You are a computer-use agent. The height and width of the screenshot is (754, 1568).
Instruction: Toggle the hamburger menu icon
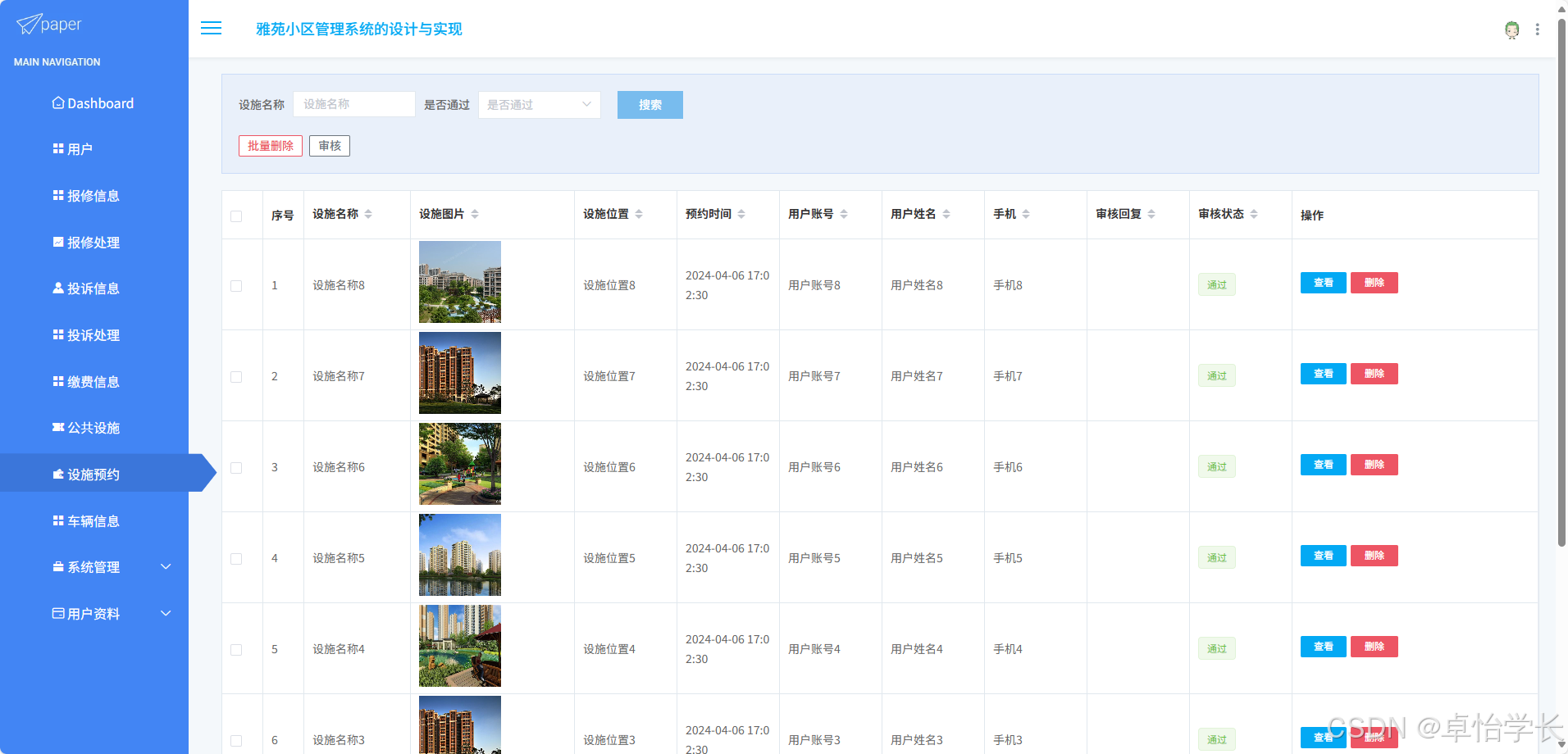click(211, 29)
